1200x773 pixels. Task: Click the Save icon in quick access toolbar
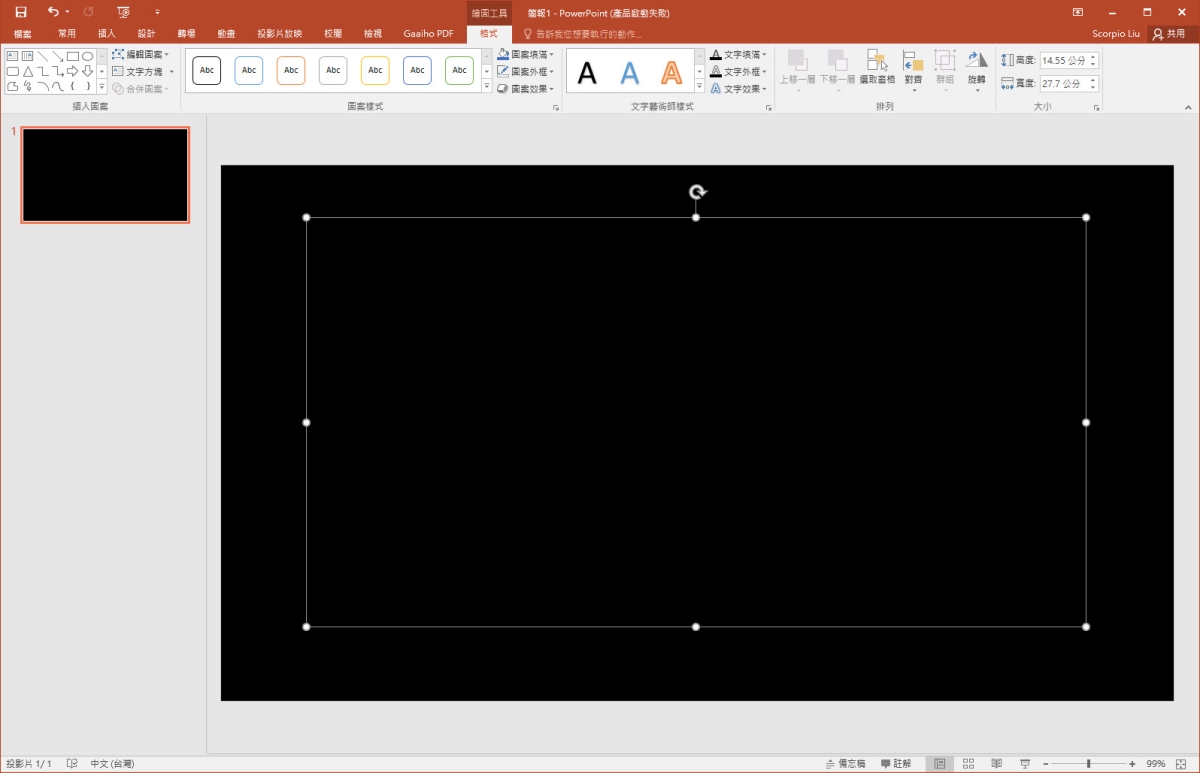[20, 12]
